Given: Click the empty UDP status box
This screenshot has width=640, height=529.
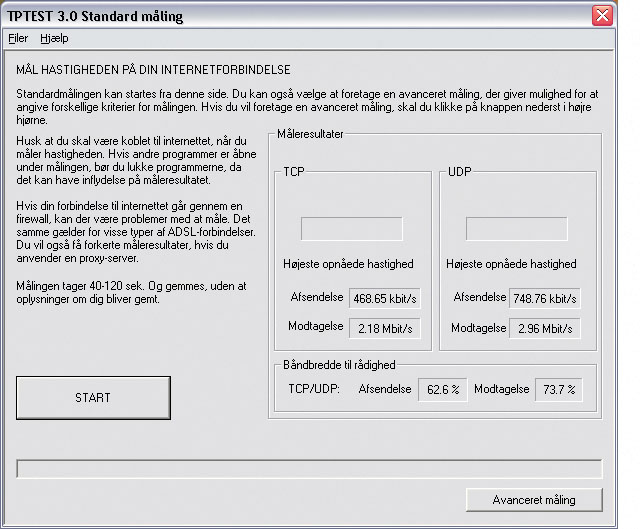Looking at the screenshot, I should tap(517, 229).
